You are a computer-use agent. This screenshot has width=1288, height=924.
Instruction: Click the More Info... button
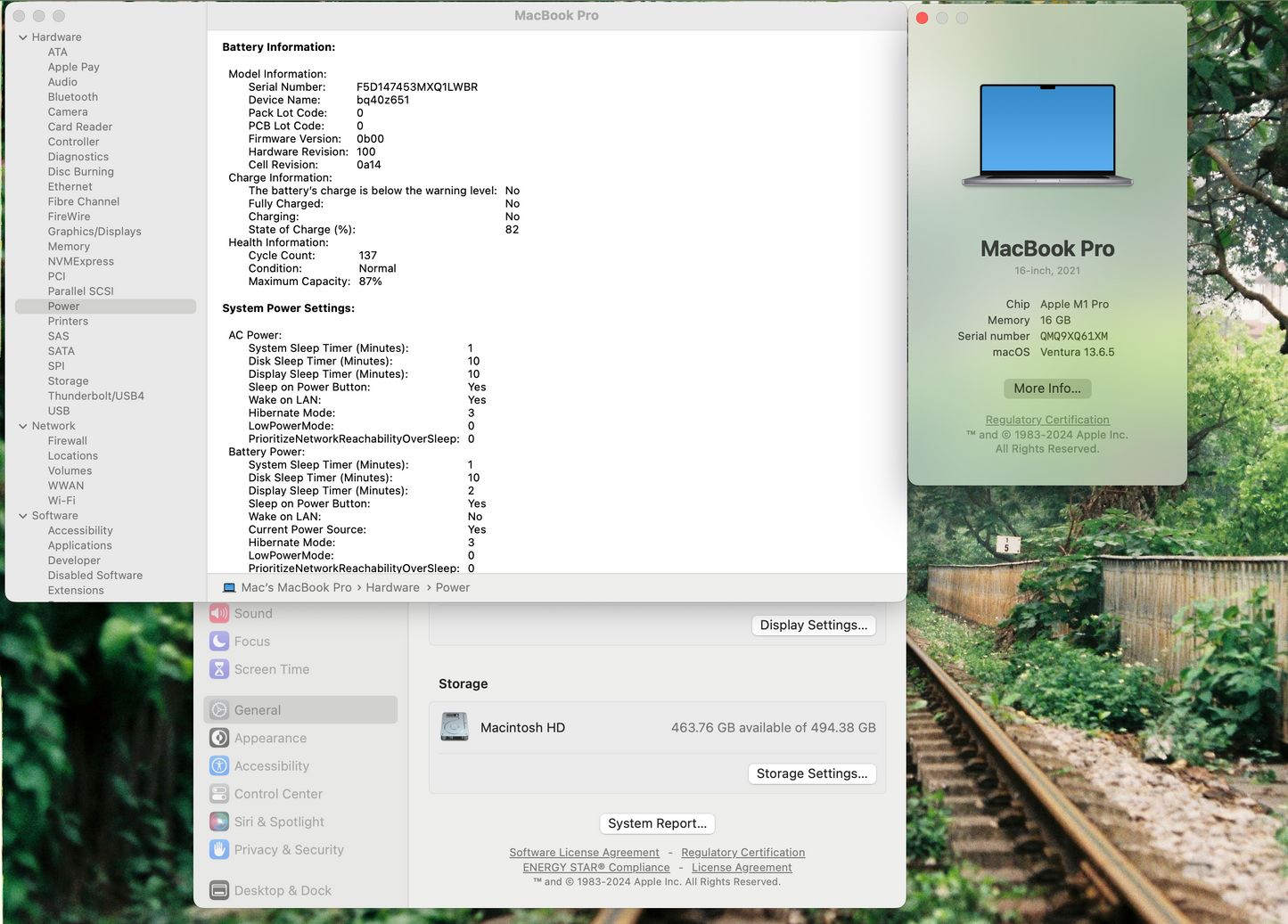(x=1046, y=388)
